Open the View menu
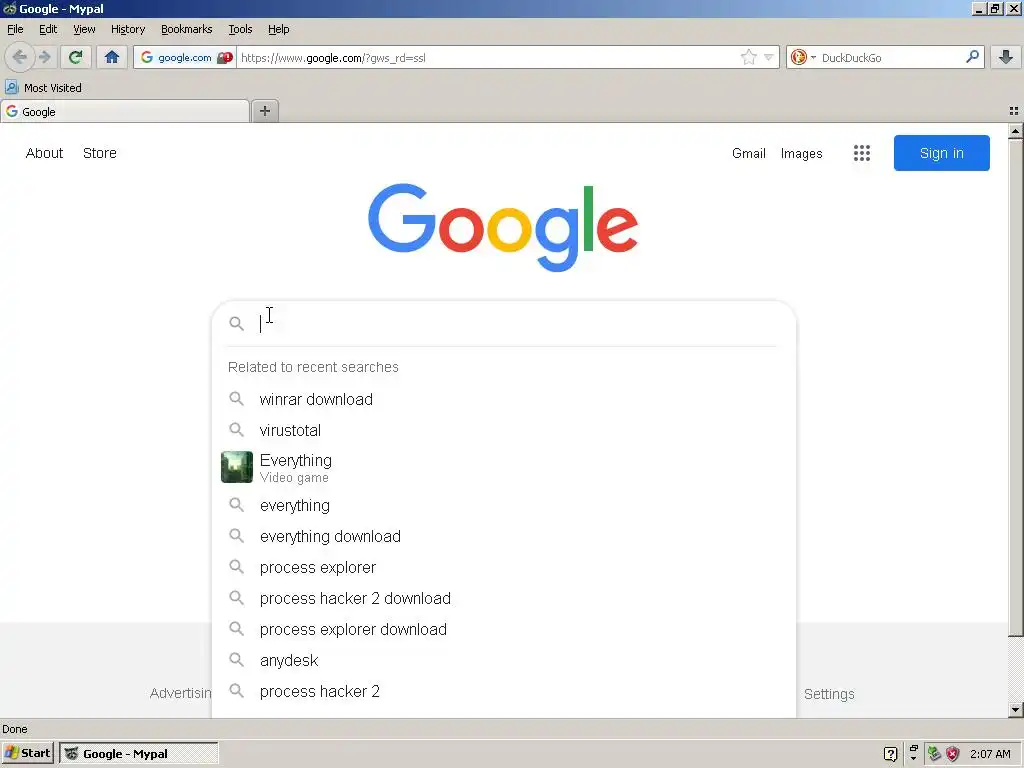The height and width of the screenshot is (768, 1024). click(x=84, y=29)
